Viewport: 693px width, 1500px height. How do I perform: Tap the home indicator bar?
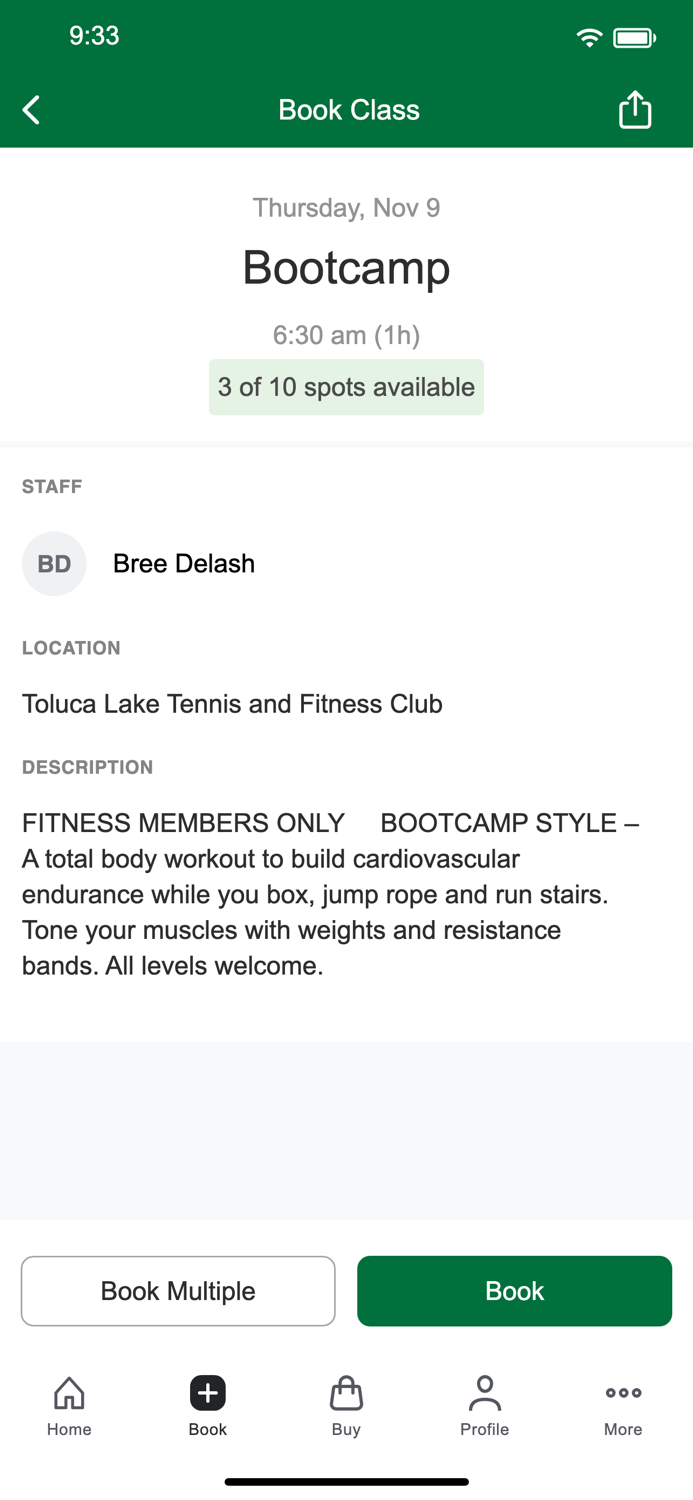(x=346, y=1481)
